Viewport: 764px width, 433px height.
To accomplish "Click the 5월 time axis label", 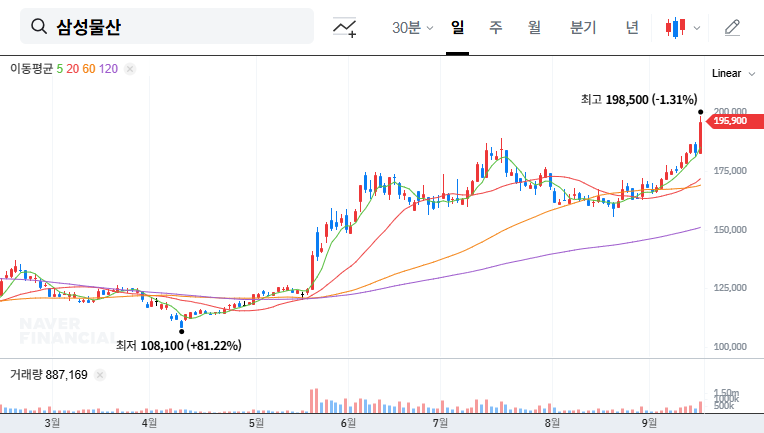I will (x=256, y=423).
